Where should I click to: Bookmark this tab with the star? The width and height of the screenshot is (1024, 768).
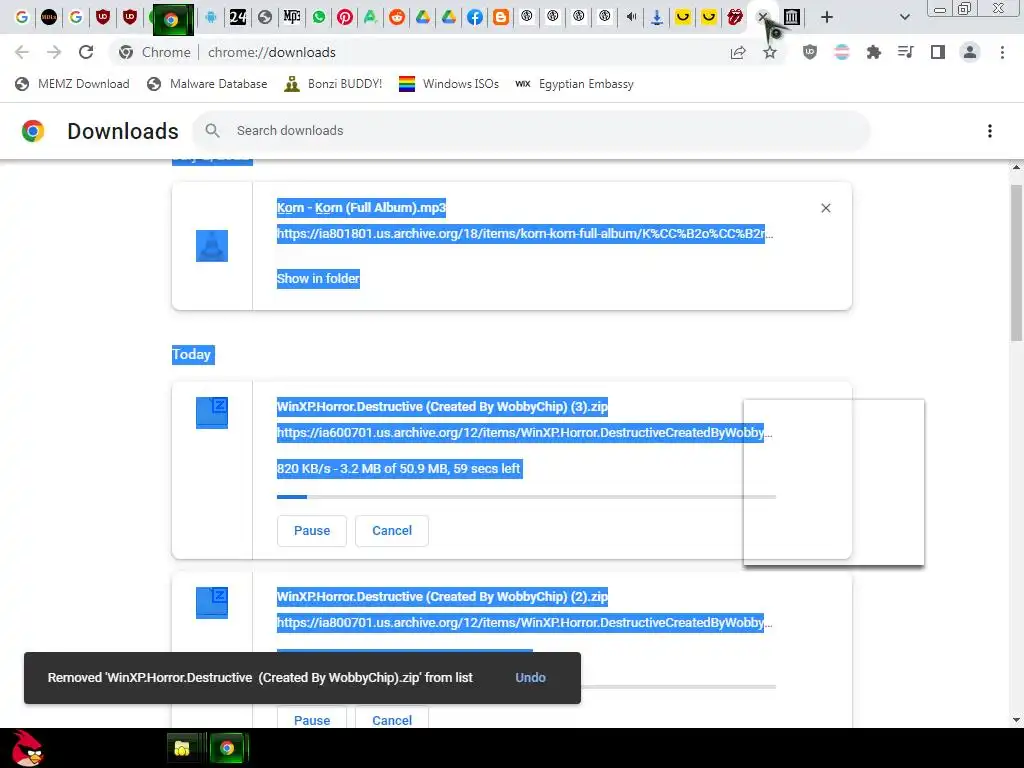pos(770,52)
